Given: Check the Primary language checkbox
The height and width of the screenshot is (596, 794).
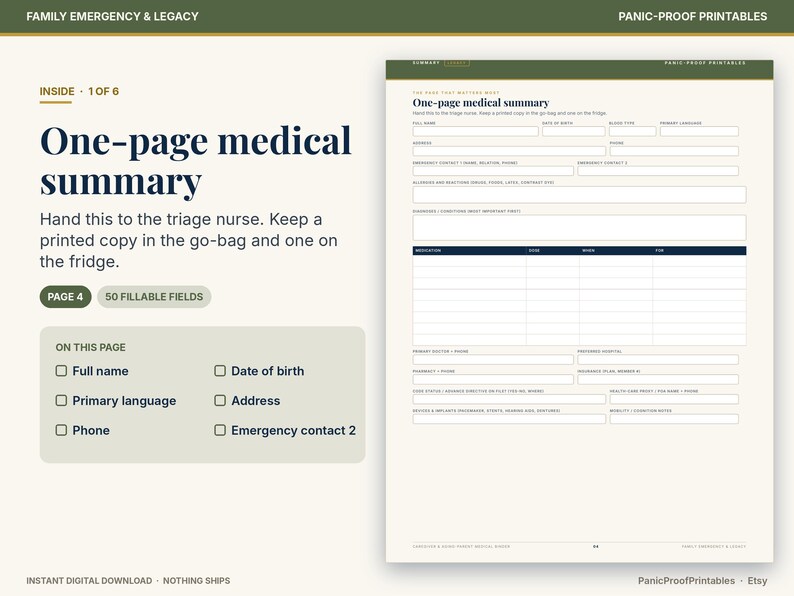Looking at the screenshot, I should (x=61, y=401).
